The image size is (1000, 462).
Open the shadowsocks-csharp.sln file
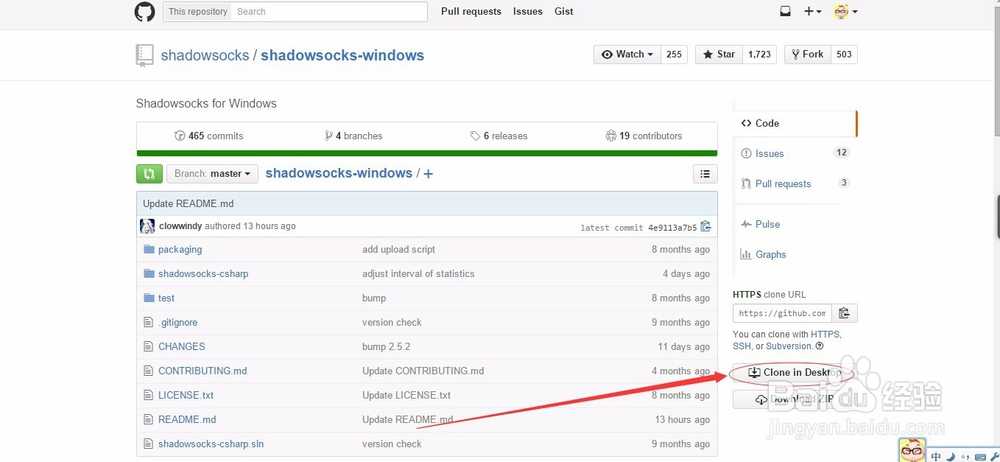click(x=211, y=443)
